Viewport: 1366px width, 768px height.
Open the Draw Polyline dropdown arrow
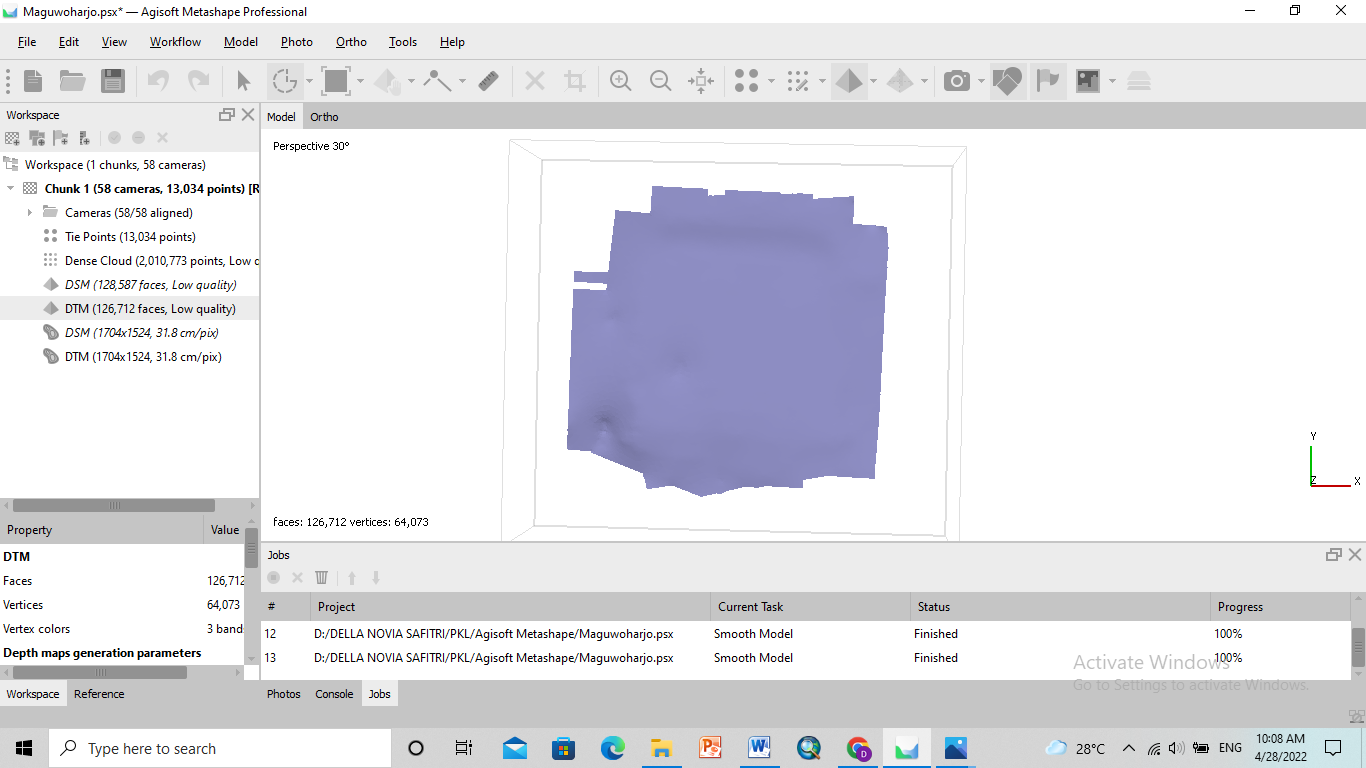[x=462, y=81]
